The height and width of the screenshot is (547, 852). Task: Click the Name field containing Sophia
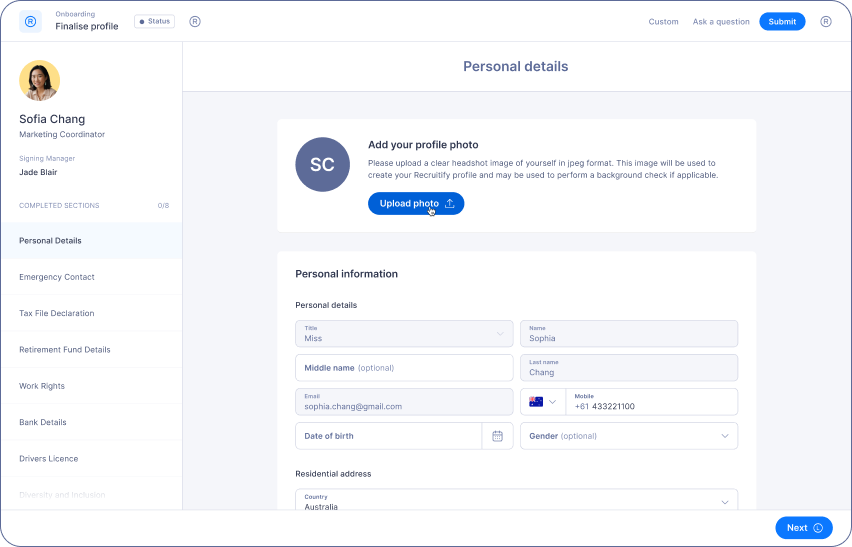pyautogui.click(x=629, y=334)
